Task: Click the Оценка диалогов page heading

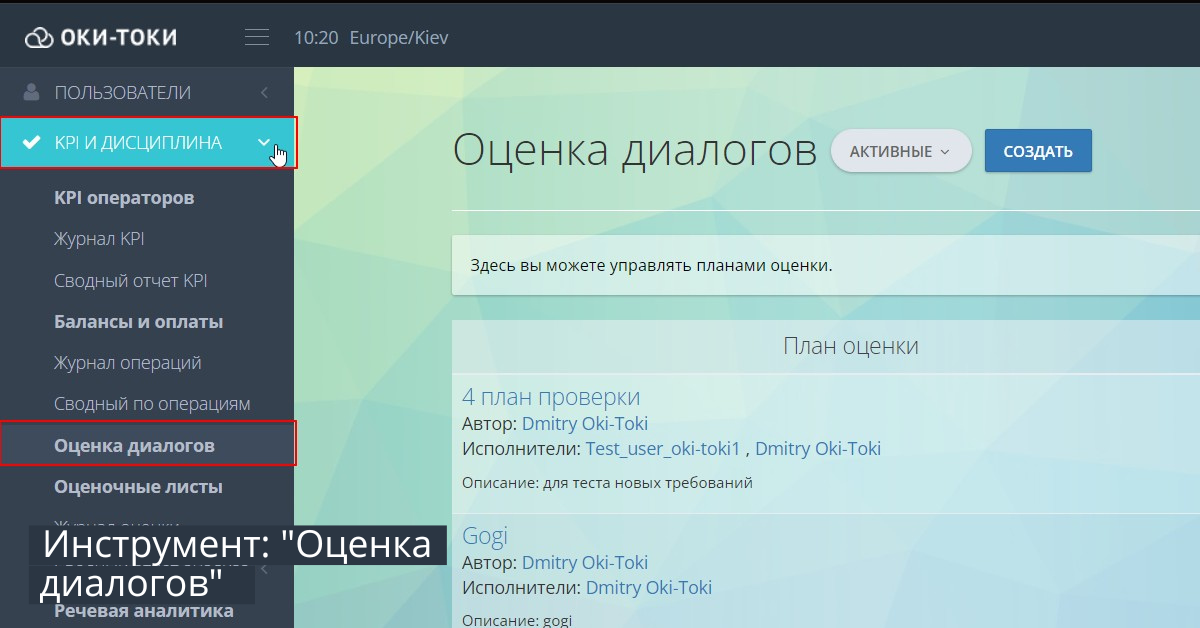Action: [635, 151]
